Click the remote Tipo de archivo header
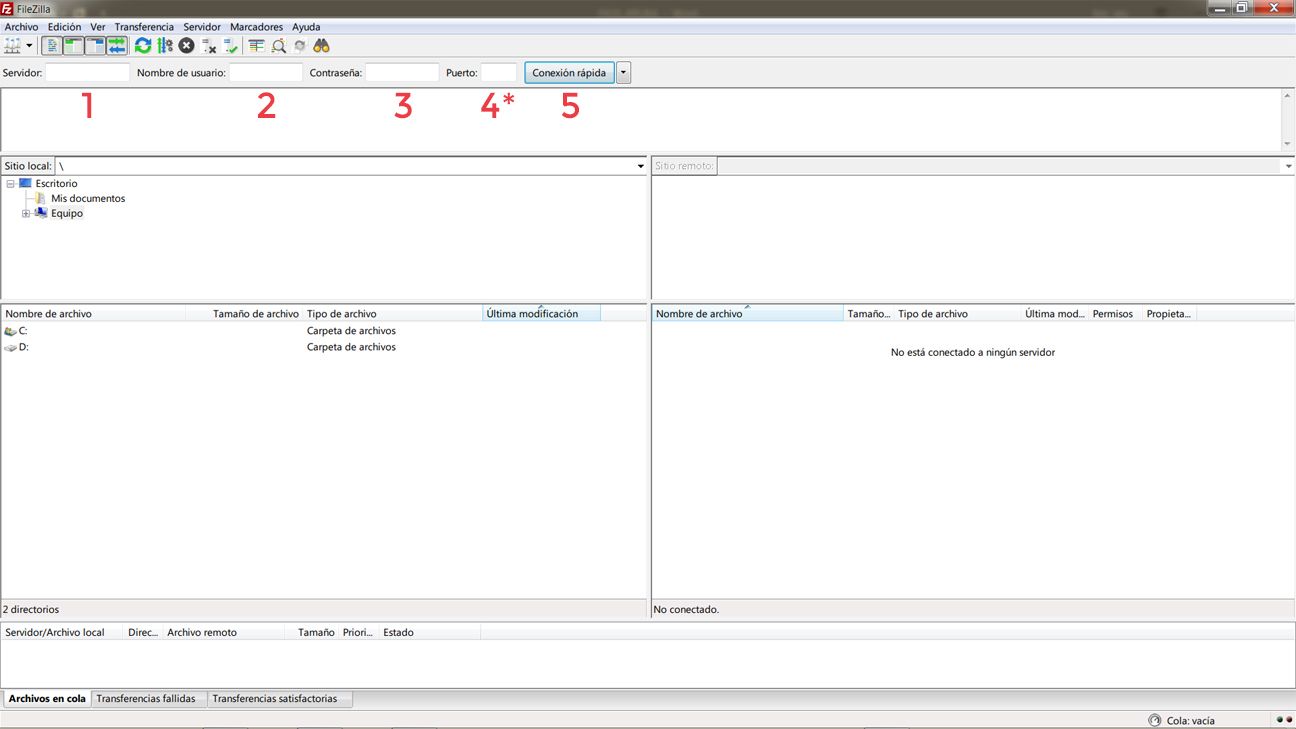Image resolution: width=1296 pixels, height=729 pixels. pyautogui.click(x=958, y=314)
